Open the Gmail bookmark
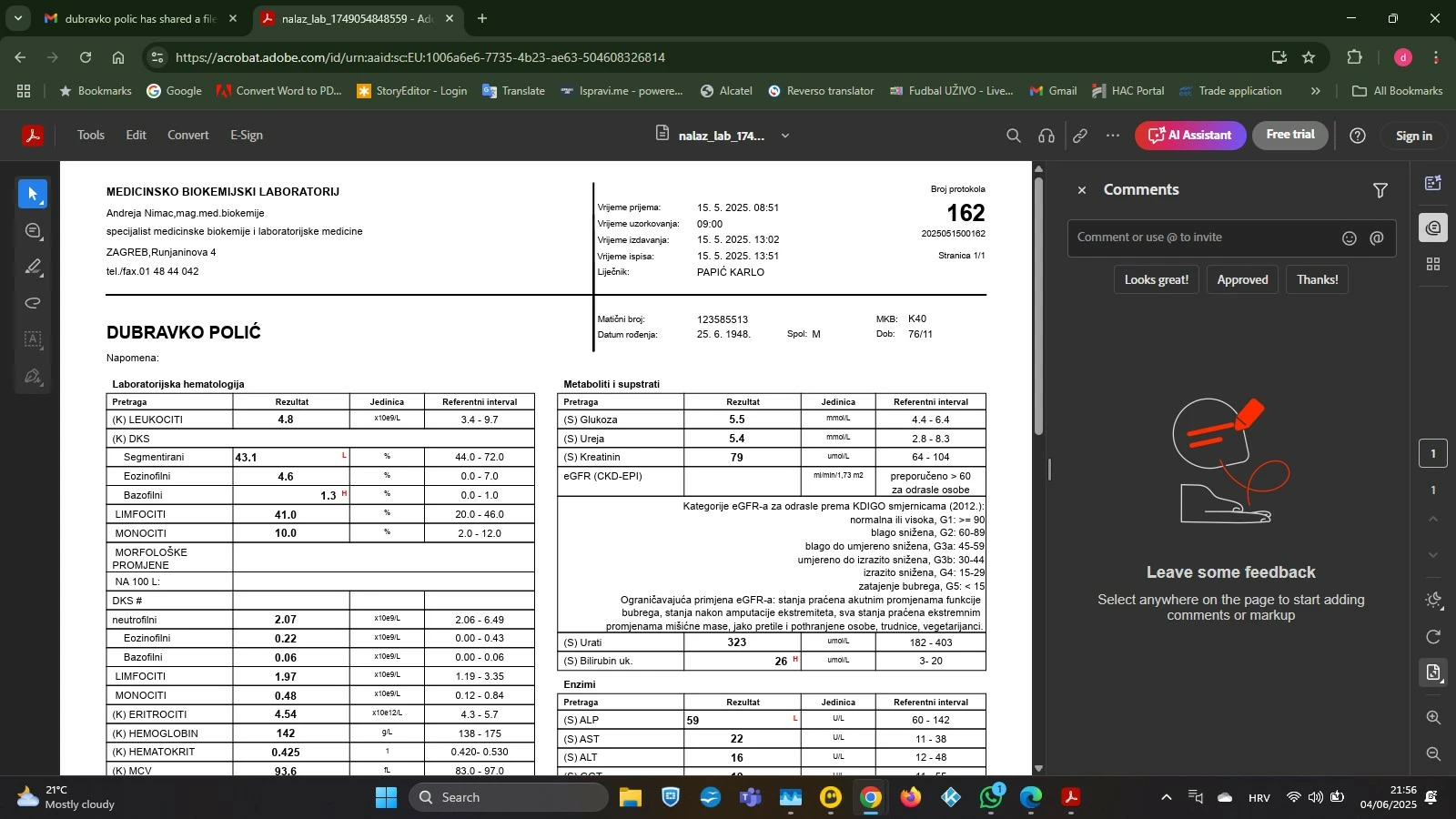Image resolution: width=1456 pixels, height=819 pixels. (1053, 91)
